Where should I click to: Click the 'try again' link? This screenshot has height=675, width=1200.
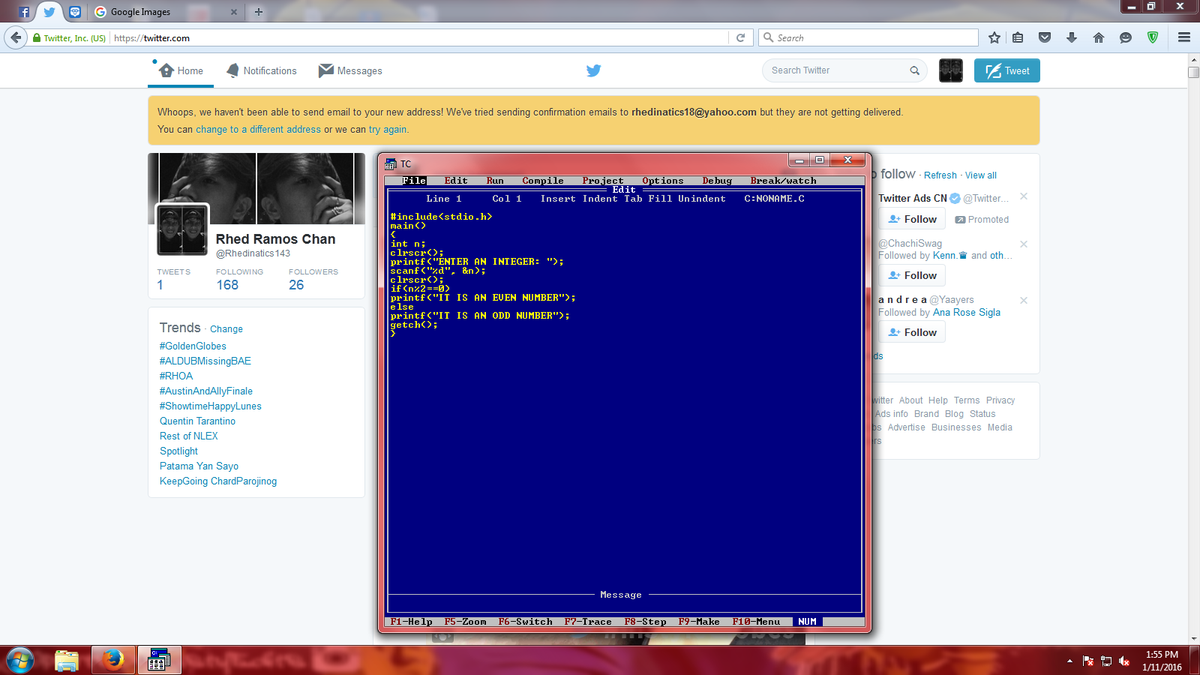(x=387, y=129)
